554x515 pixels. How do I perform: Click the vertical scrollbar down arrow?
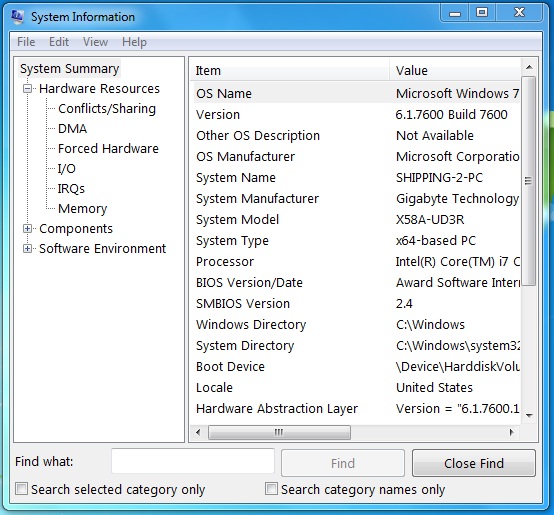529,415
